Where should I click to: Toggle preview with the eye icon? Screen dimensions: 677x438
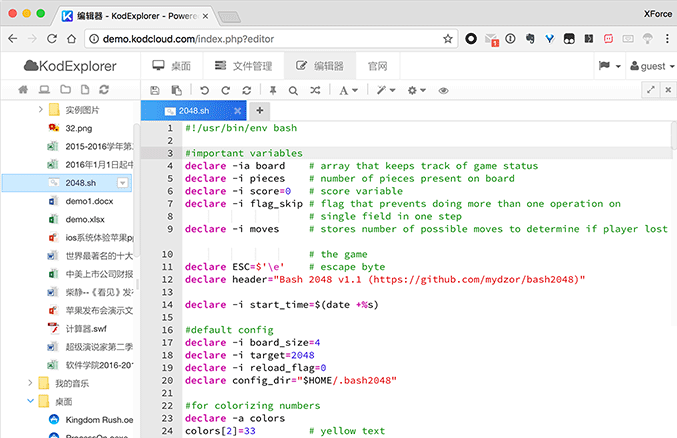(443, 90)
